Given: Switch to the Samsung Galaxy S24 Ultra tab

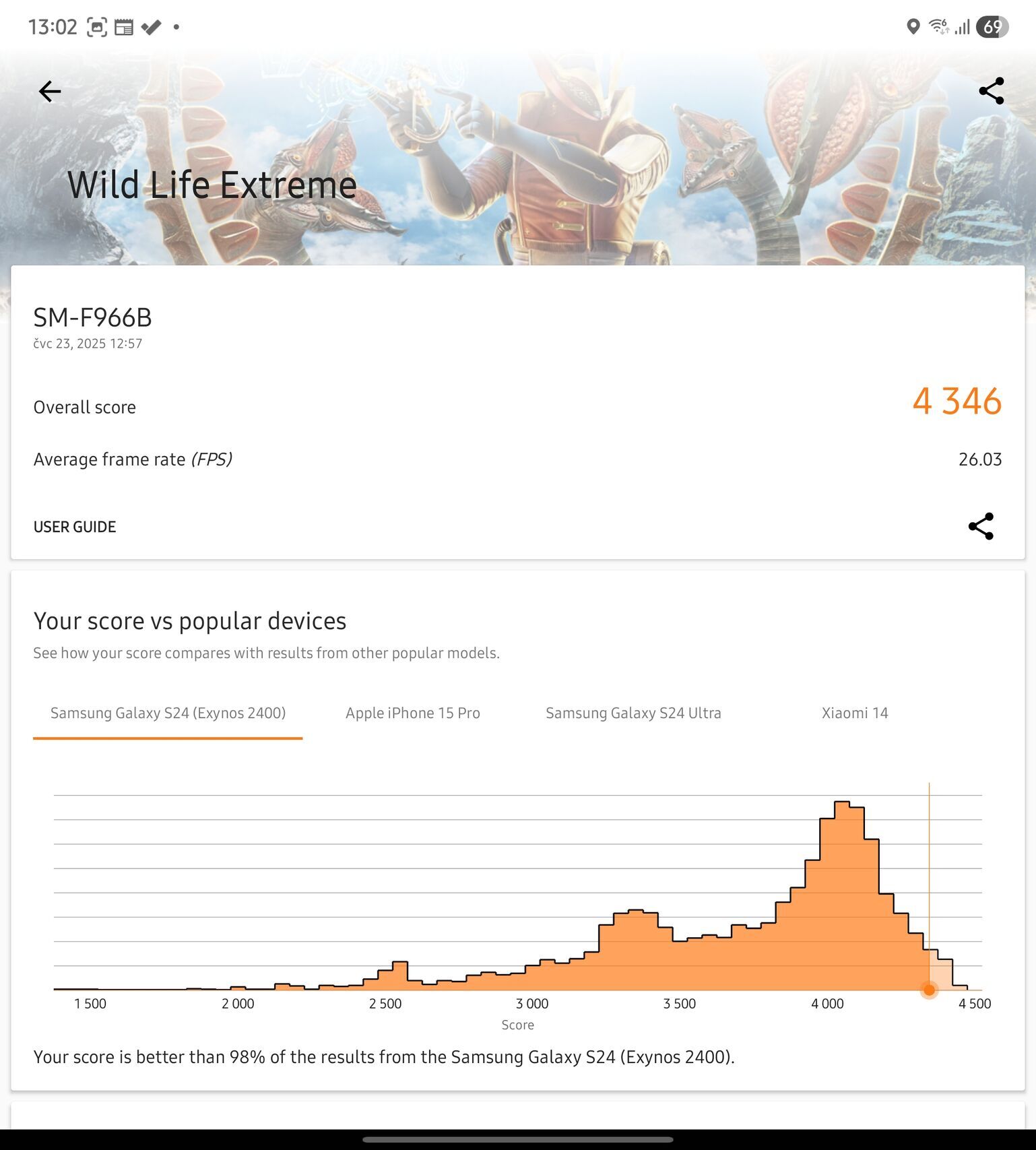Looking at the screenshot, I should (x=633, y=713).
